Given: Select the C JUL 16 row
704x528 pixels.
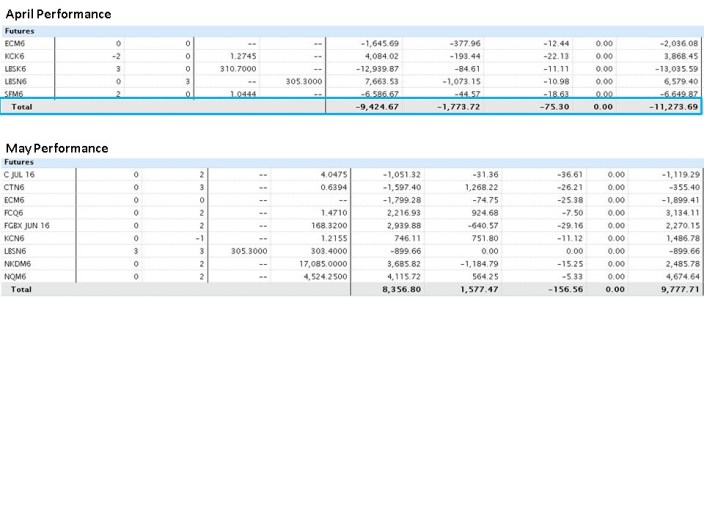Looking at the screenshot, I should tap(22, 173).
